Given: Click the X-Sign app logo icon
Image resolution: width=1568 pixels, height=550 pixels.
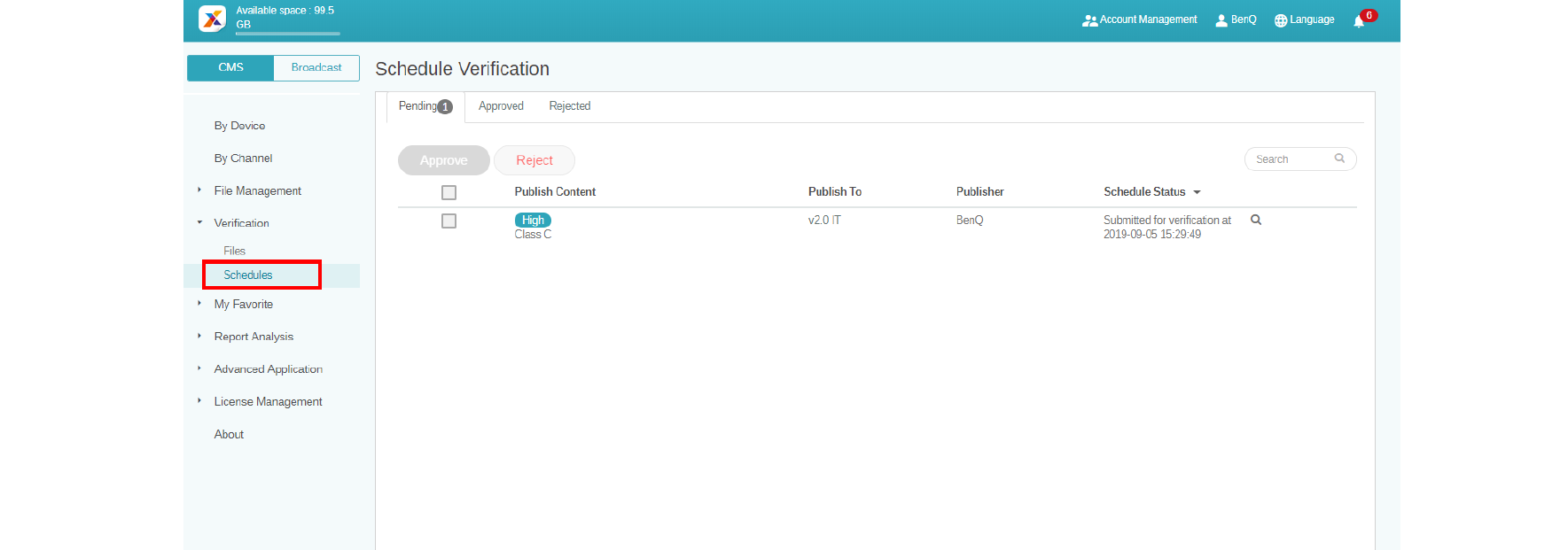Looking at the screenshot, I should point(212,19).
